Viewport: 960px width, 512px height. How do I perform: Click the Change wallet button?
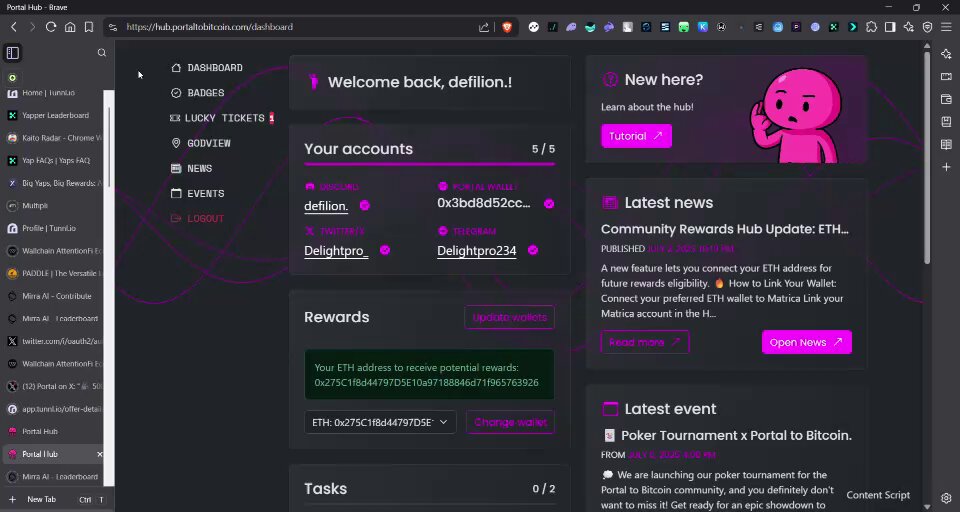coord(510,422)
